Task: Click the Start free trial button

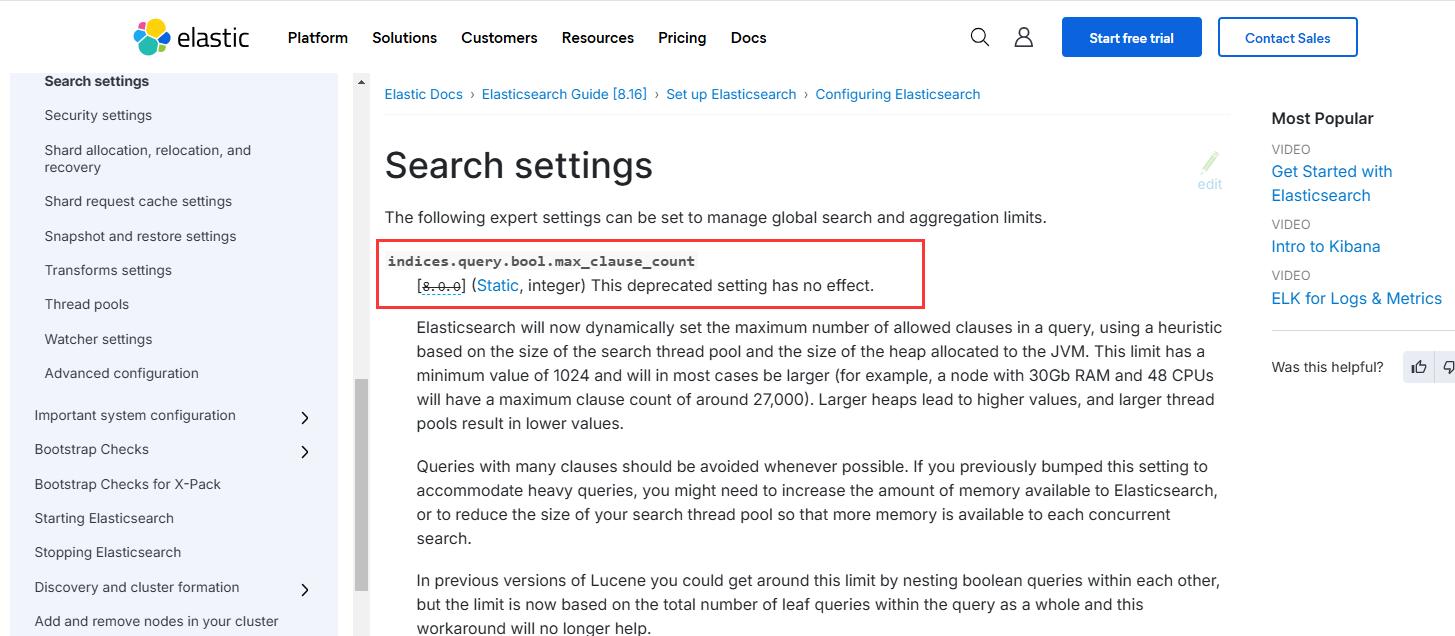Action: (1132, 37)
